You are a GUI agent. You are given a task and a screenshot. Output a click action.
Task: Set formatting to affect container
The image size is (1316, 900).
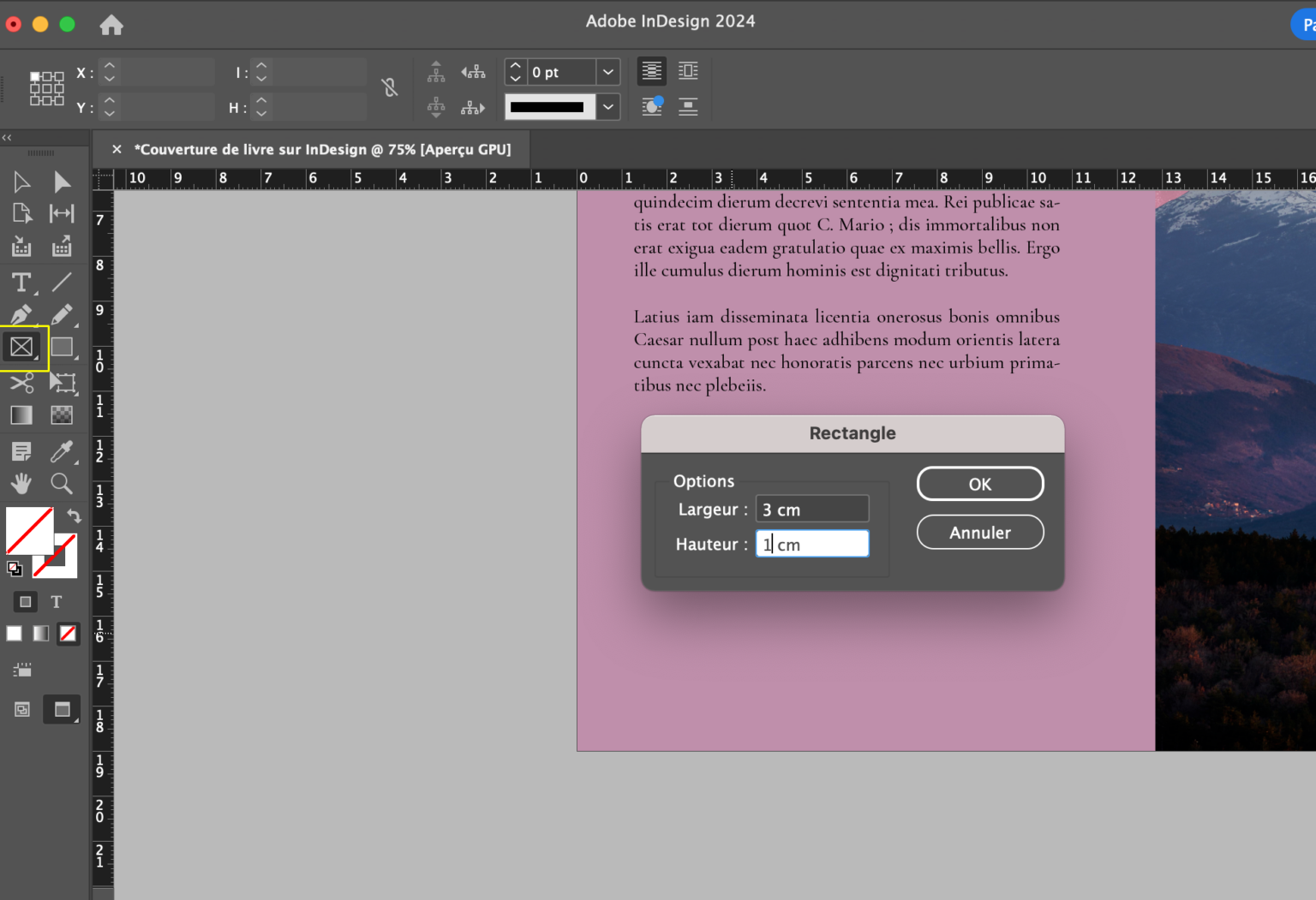point(26,602)
